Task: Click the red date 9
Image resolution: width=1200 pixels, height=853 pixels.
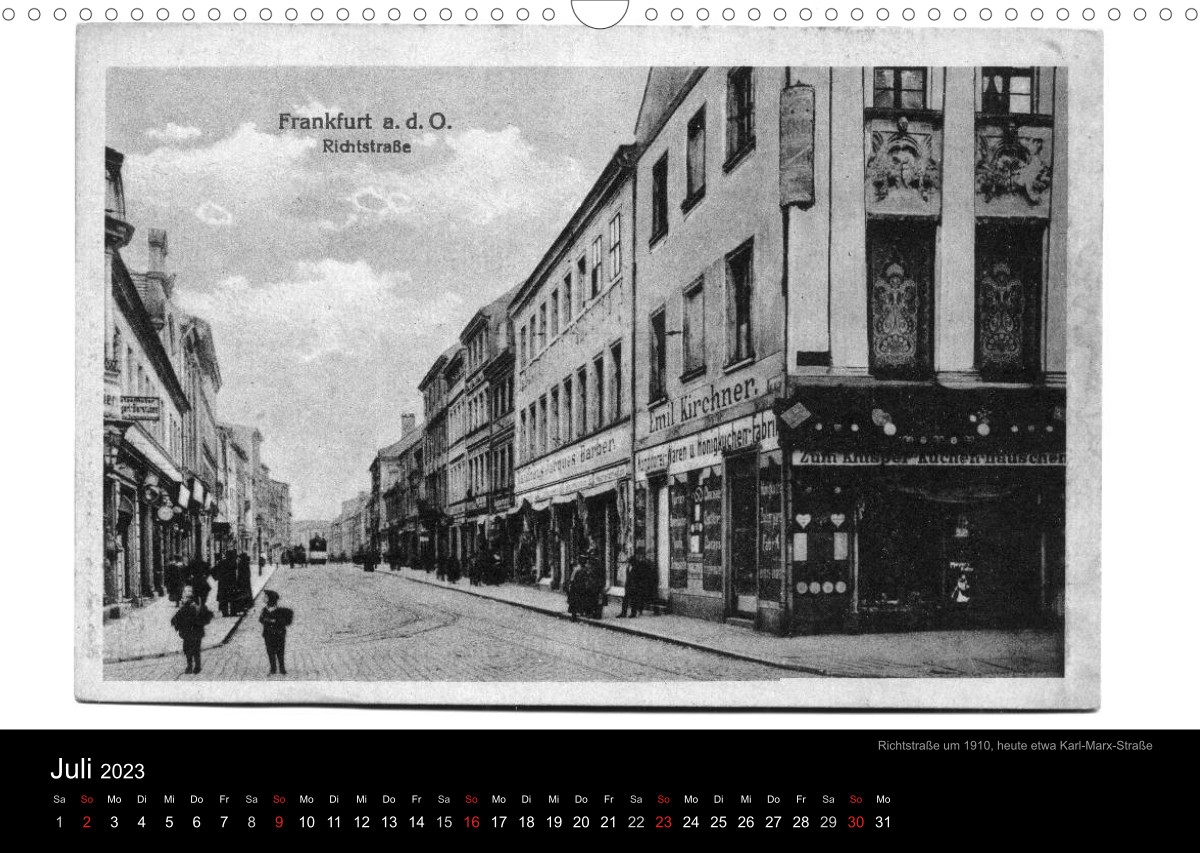Action: [279, 822]
